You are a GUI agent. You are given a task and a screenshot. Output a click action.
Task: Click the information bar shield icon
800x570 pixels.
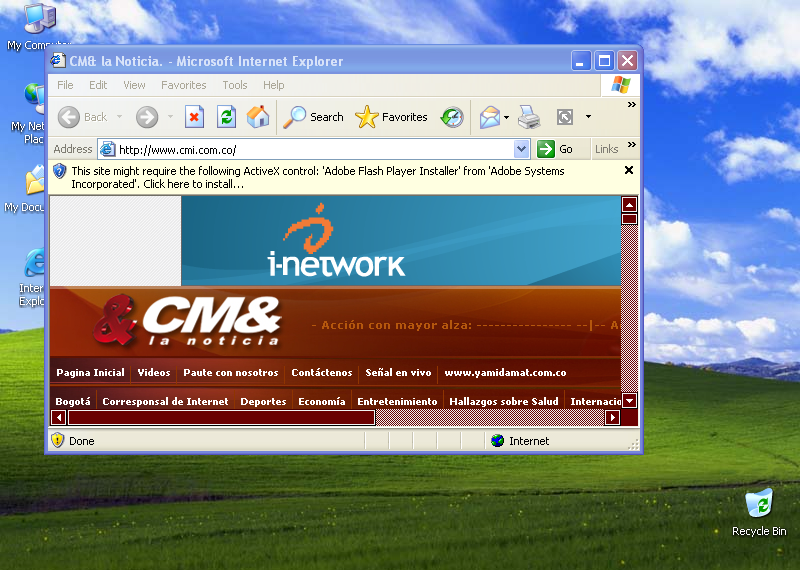tap(60, 171)
